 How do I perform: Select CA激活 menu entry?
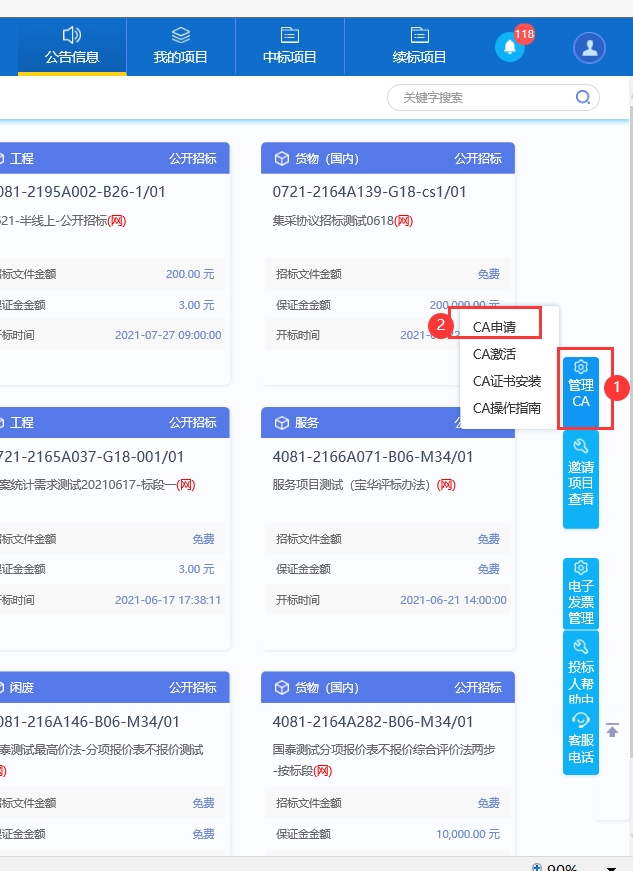tap(495, 354)
